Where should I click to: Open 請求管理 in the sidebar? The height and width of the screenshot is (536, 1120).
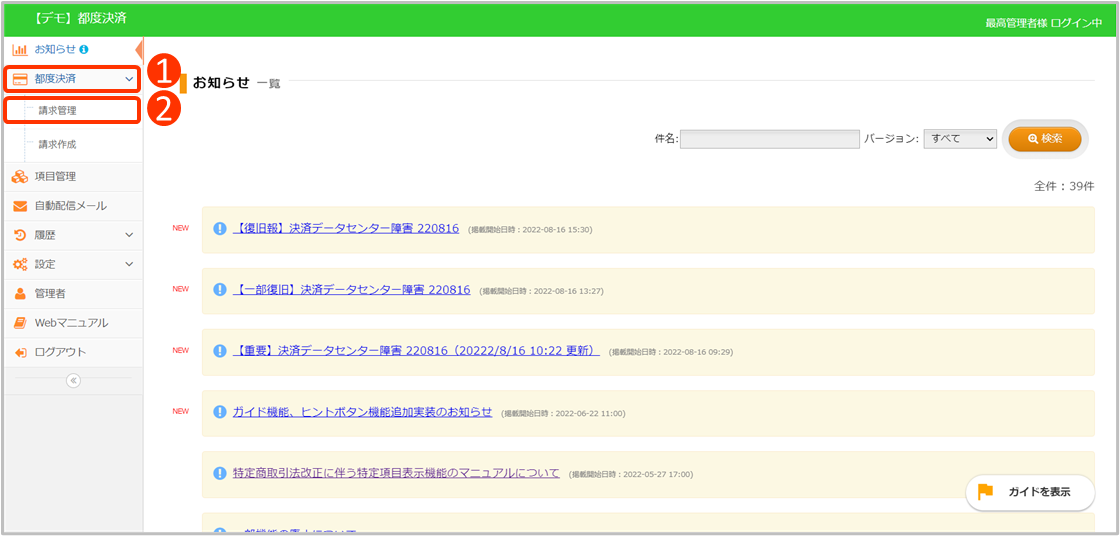[x=58, y=111]
